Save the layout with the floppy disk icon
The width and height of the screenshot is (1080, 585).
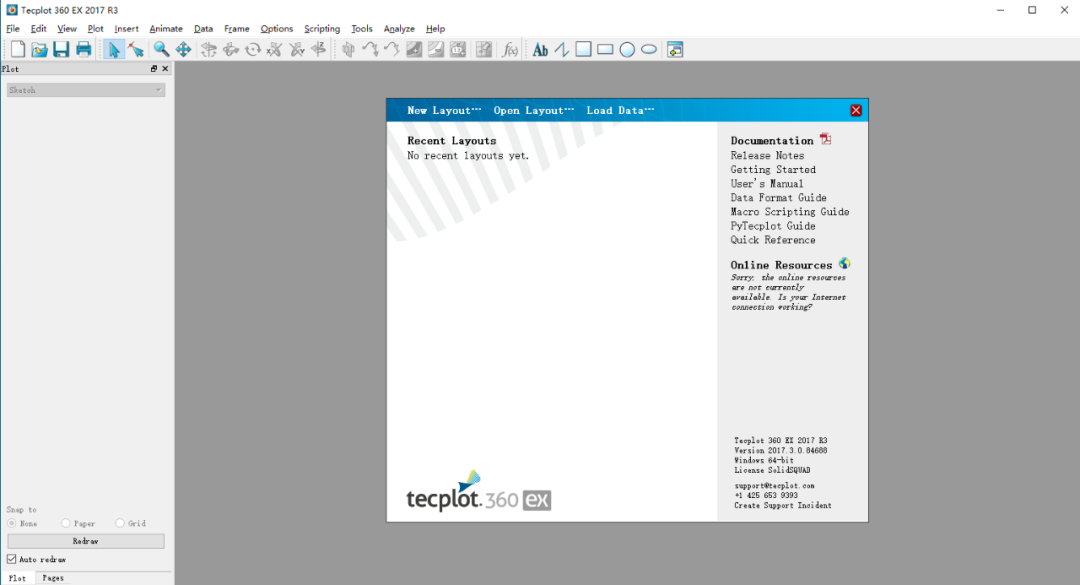[x=61, y=49]
